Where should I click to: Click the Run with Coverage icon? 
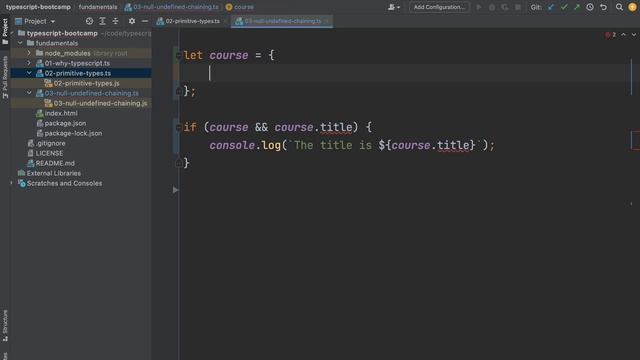[505, 7]
